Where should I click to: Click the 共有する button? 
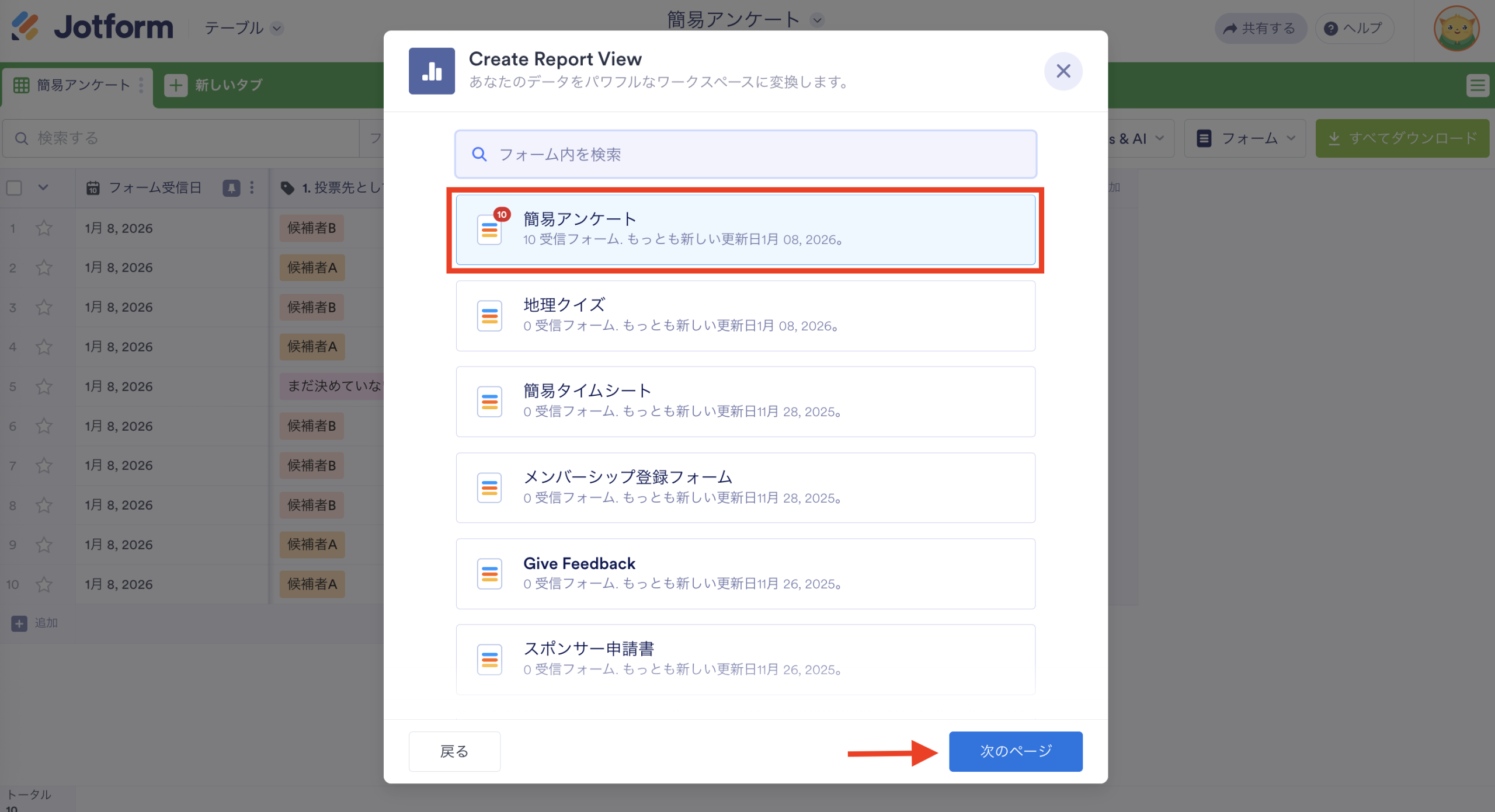tap(1260, 28)
